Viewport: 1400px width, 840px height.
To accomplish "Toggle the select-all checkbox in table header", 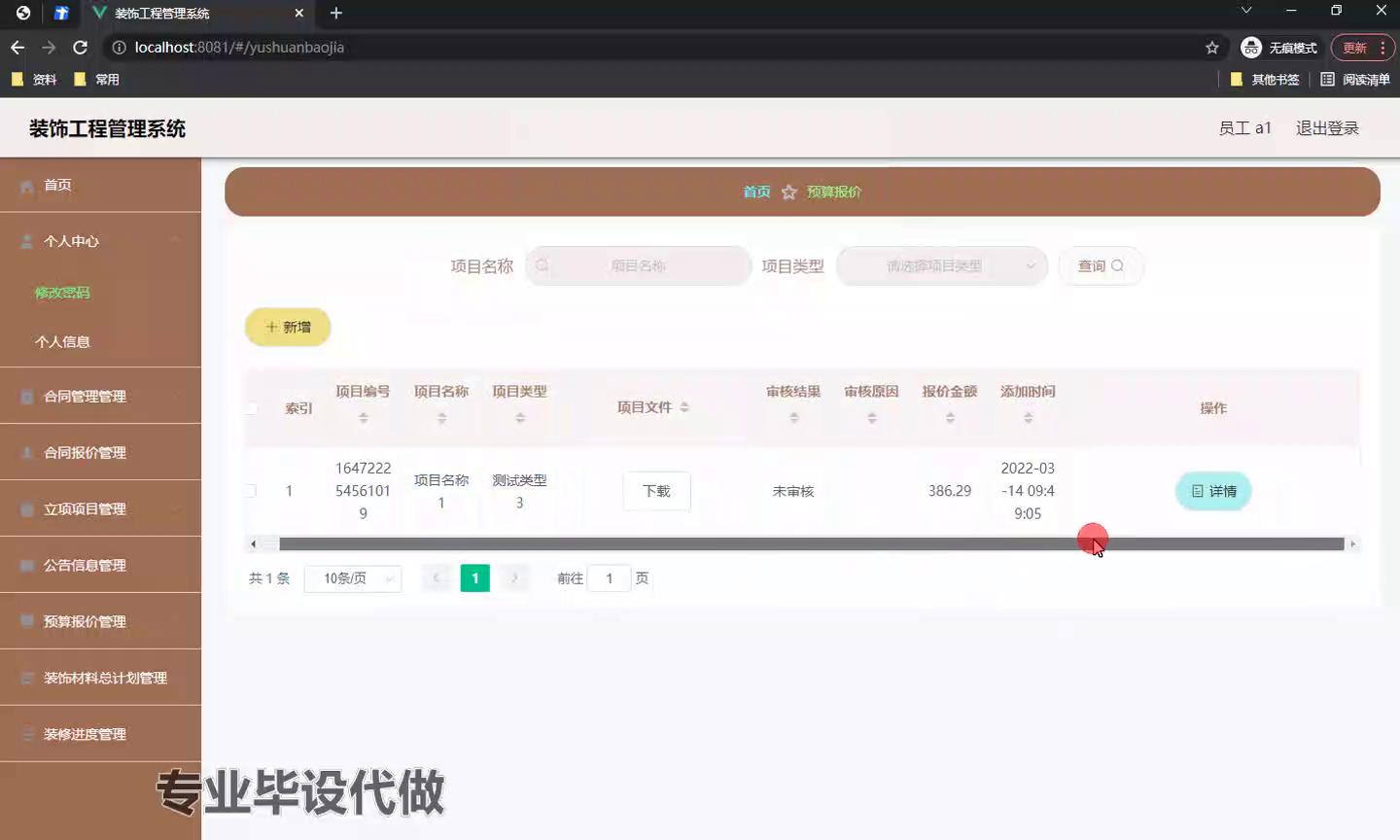I will click(x=252, y=408).
